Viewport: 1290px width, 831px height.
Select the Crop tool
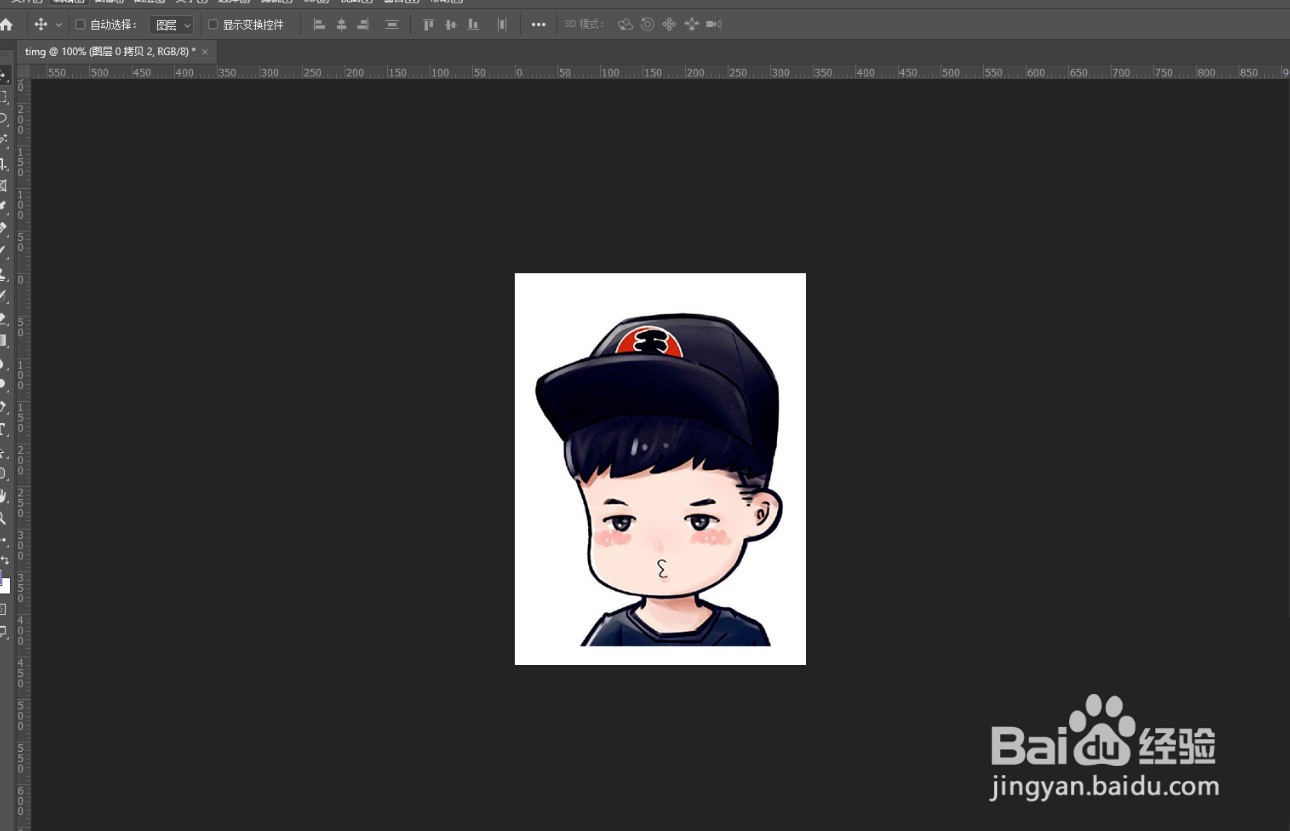pyautogui.click(x=4, y=163)
